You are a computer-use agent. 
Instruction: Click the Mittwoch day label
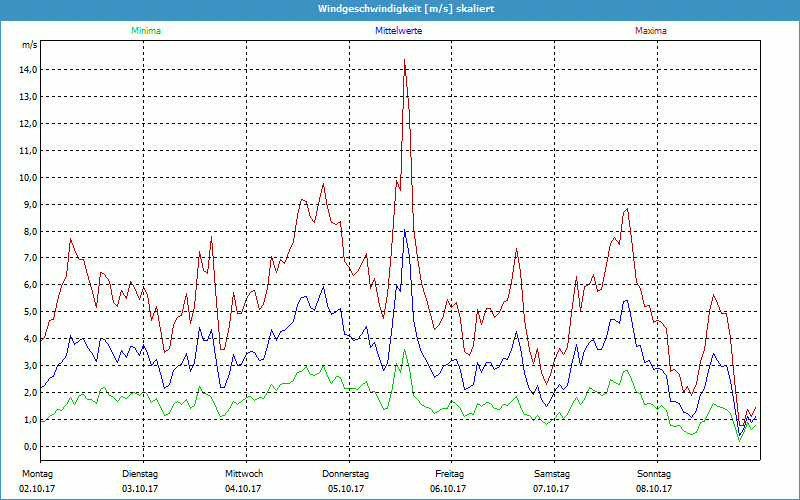pyautogui.click(x=244, y=474)
